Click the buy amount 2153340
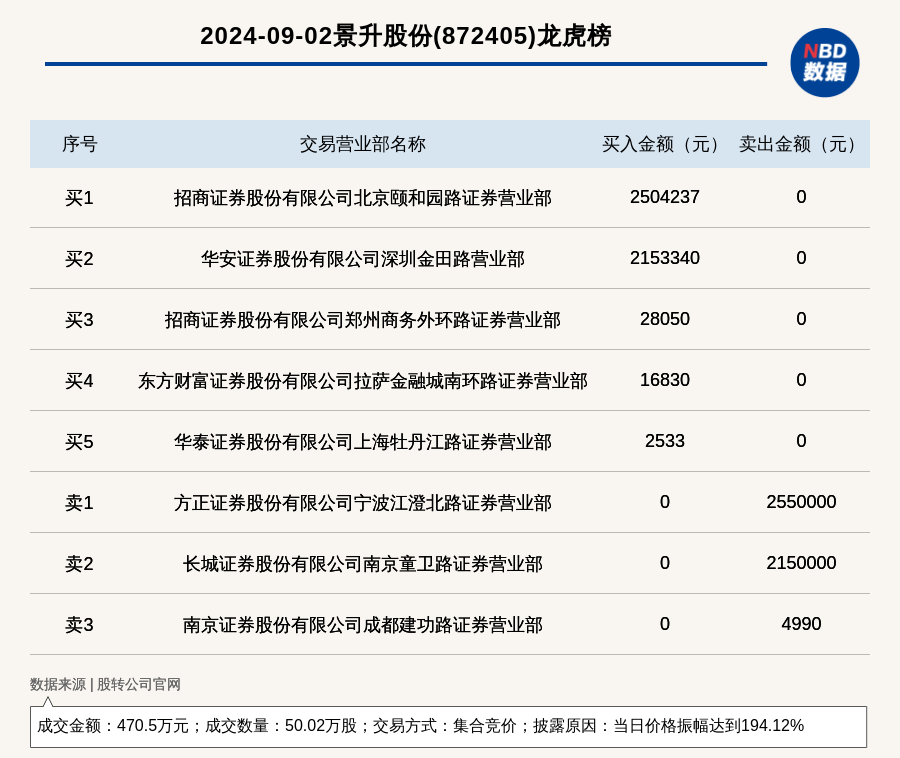This screenshot has width=900, height=758. 665,258
